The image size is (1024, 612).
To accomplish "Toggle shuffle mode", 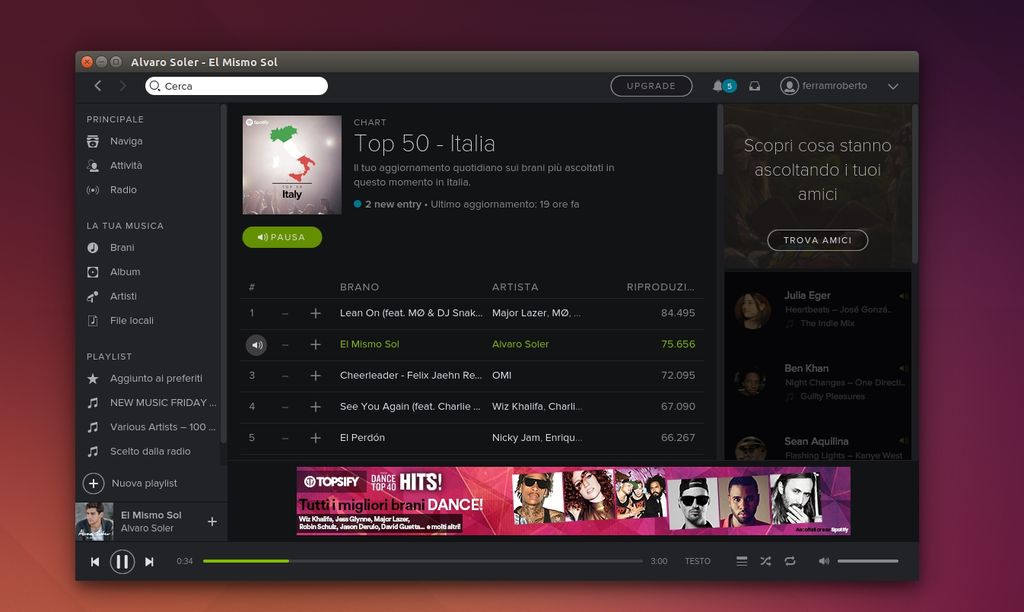I will 765,562.
